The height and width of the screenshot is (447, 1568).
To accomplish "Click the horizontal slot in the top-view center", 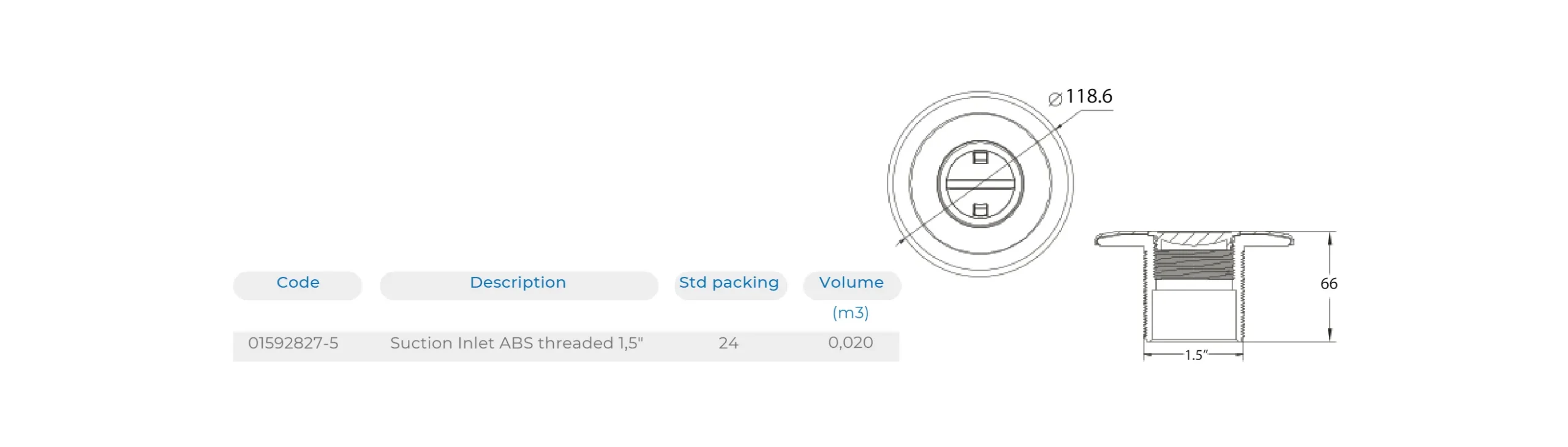I will tap(980, 184).
